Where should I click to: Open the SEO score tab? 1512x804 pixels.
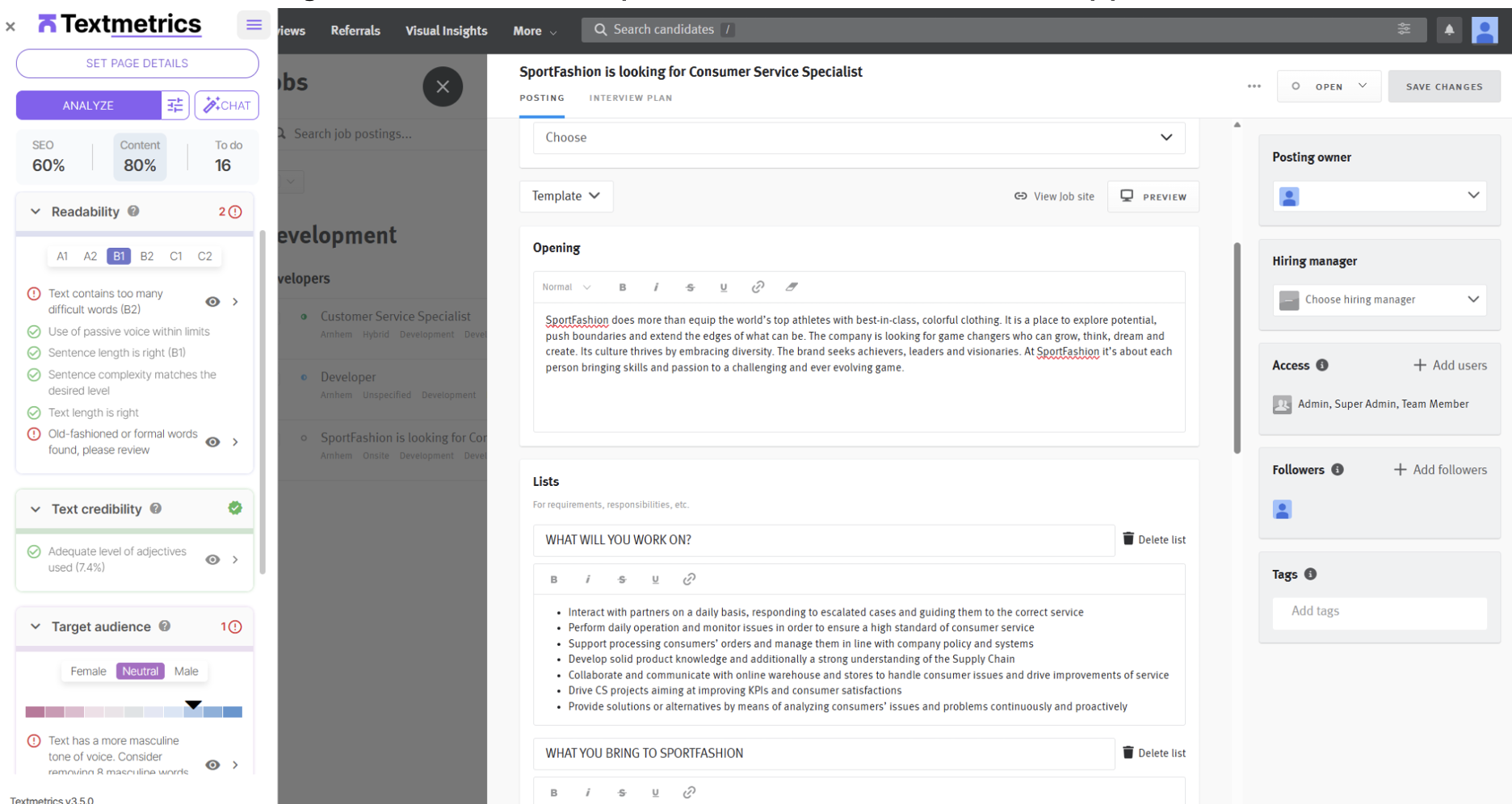[48, 157]
